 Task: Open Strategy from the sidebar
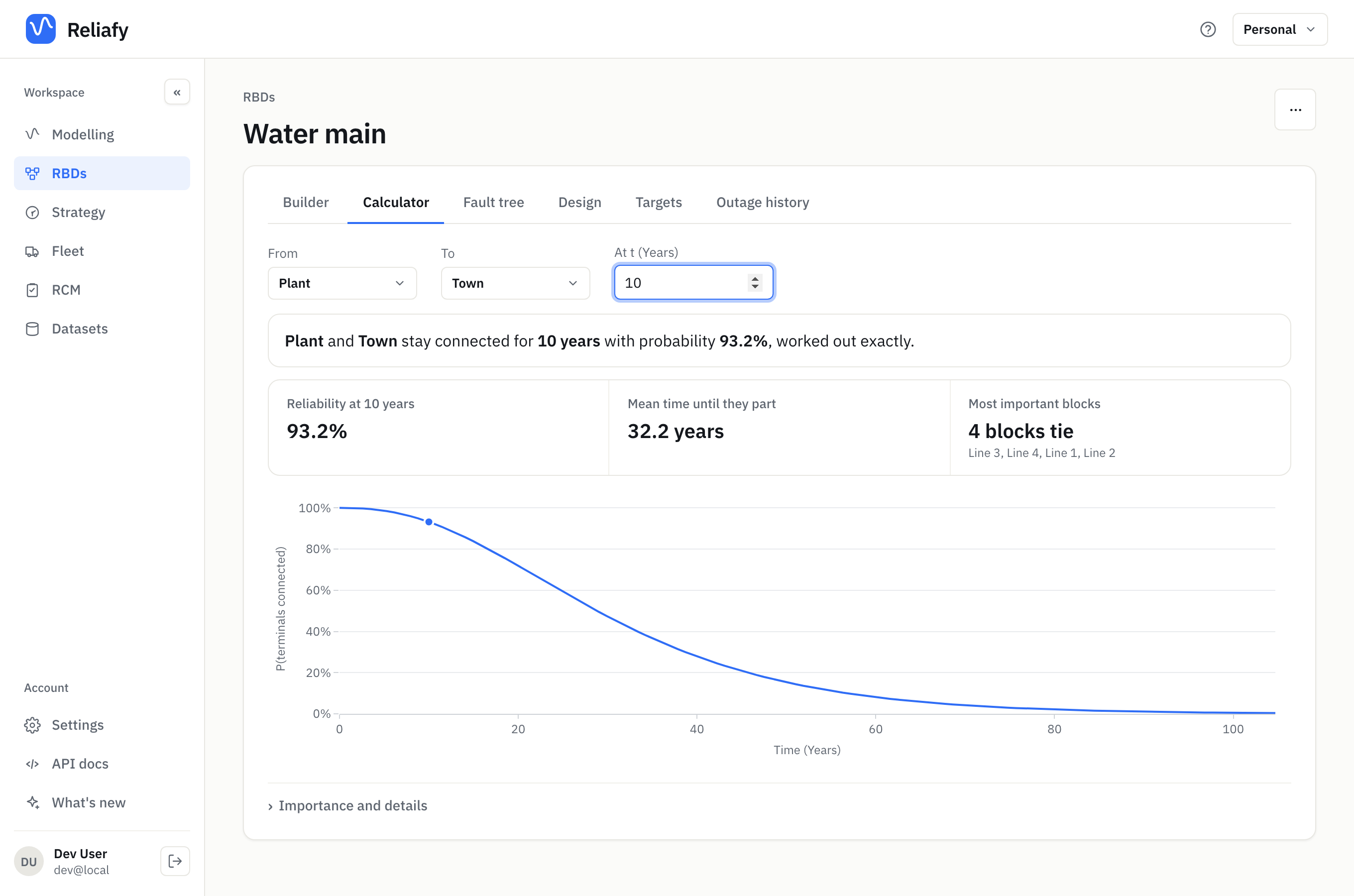(x=102, y=212)
